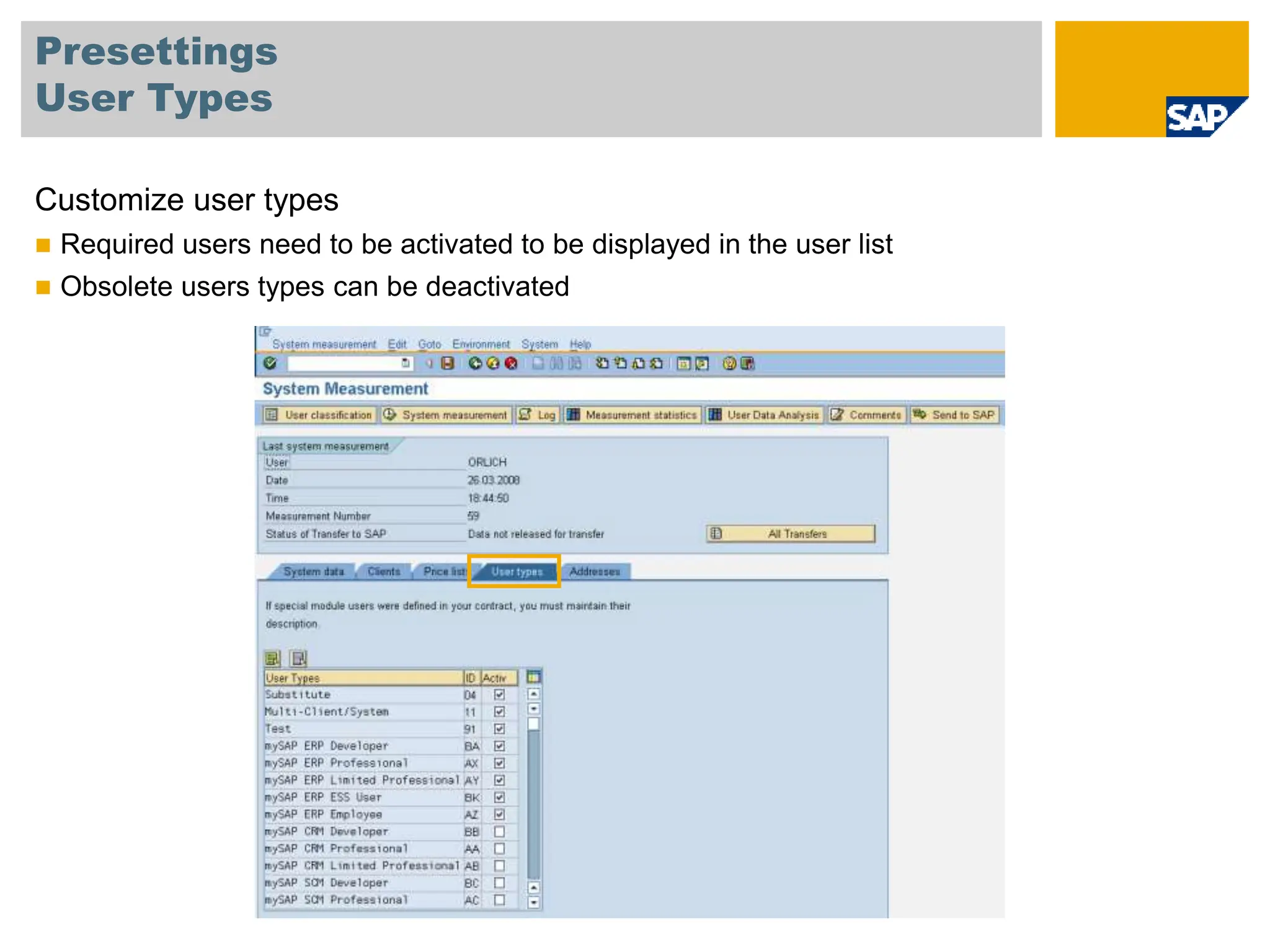Image resolution: width=1270 pixels, height=952 pixels.
Task: Check Activ for mySAP SCM Professional
Action: coord(499,900)
